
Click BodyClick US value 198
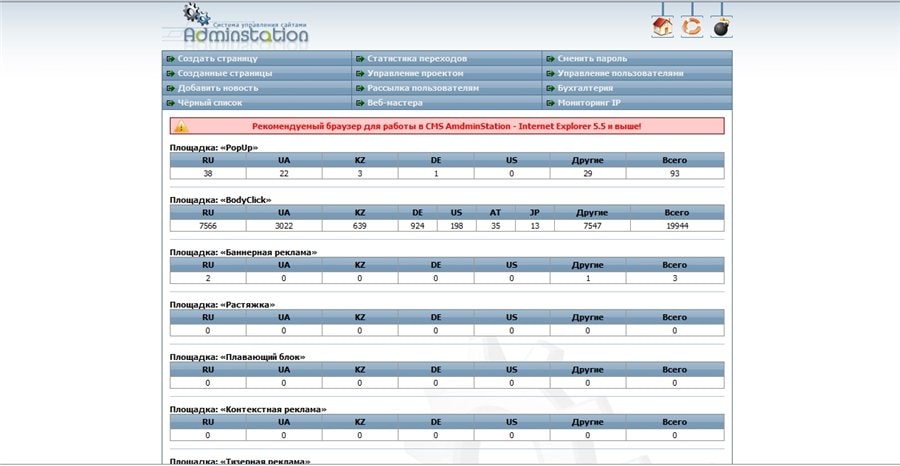tap(456, 226)
